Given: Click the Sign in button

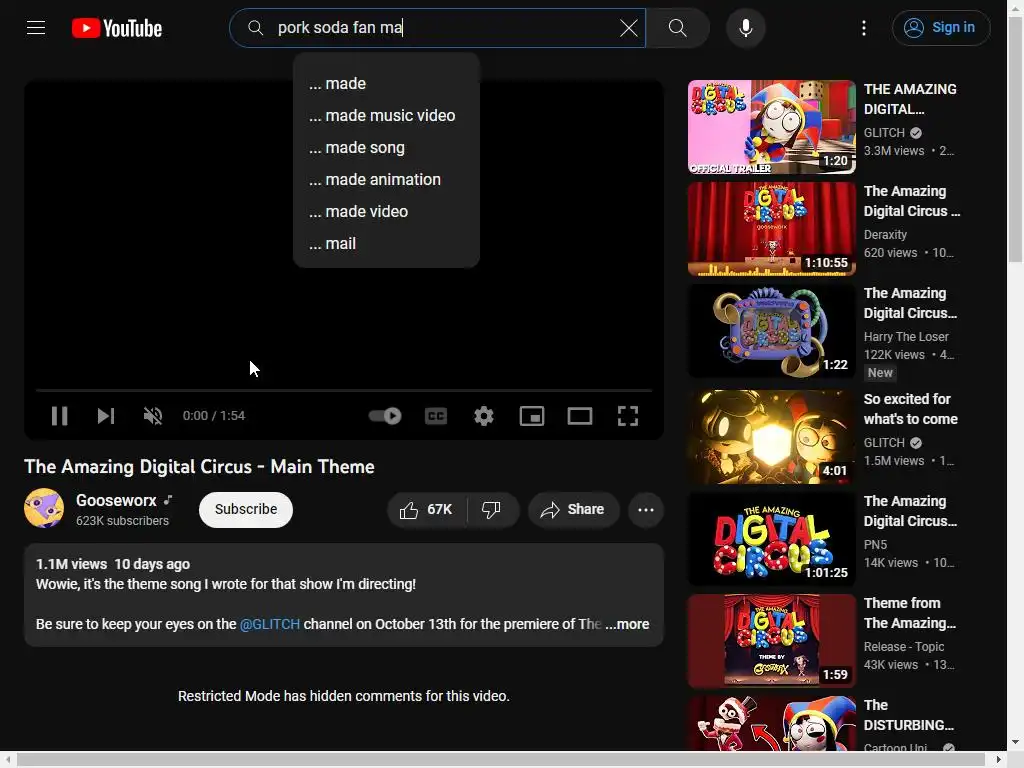Looking at the screenshot, I should [941, 28].
